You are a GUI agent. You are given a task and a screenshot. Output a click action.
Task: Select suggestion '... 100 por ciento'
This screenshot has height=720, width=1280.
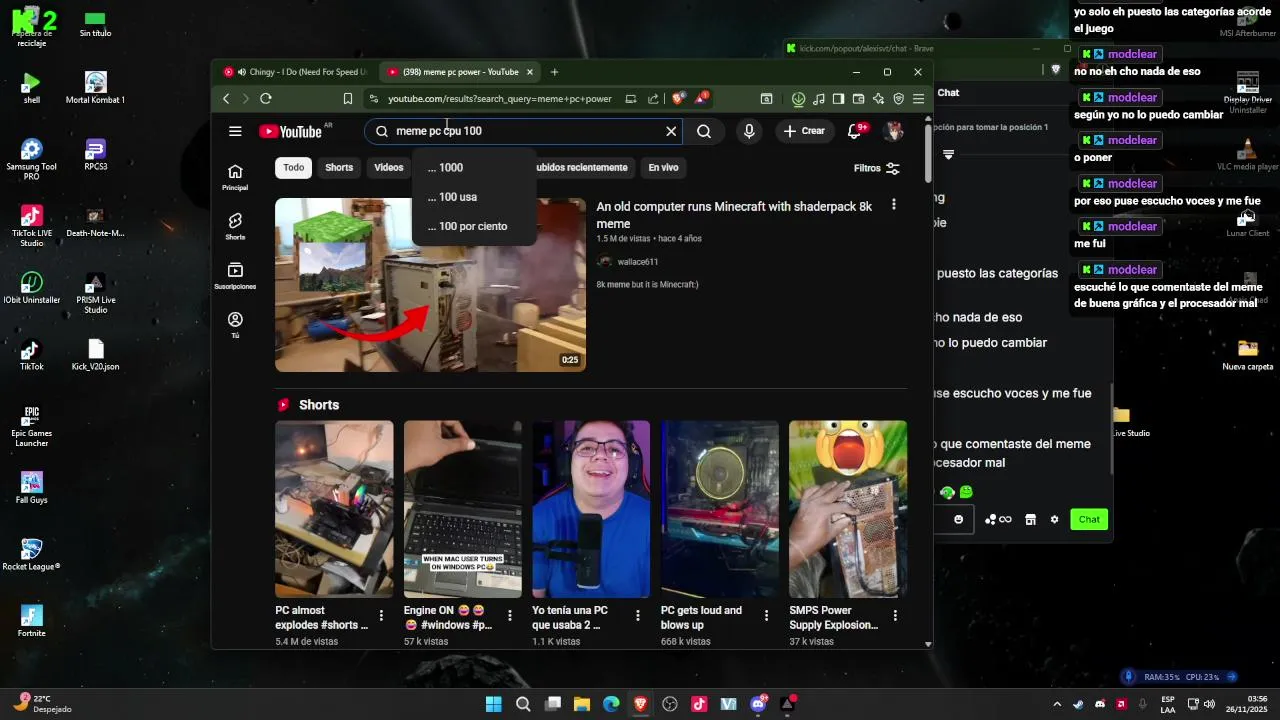point(474,226)
